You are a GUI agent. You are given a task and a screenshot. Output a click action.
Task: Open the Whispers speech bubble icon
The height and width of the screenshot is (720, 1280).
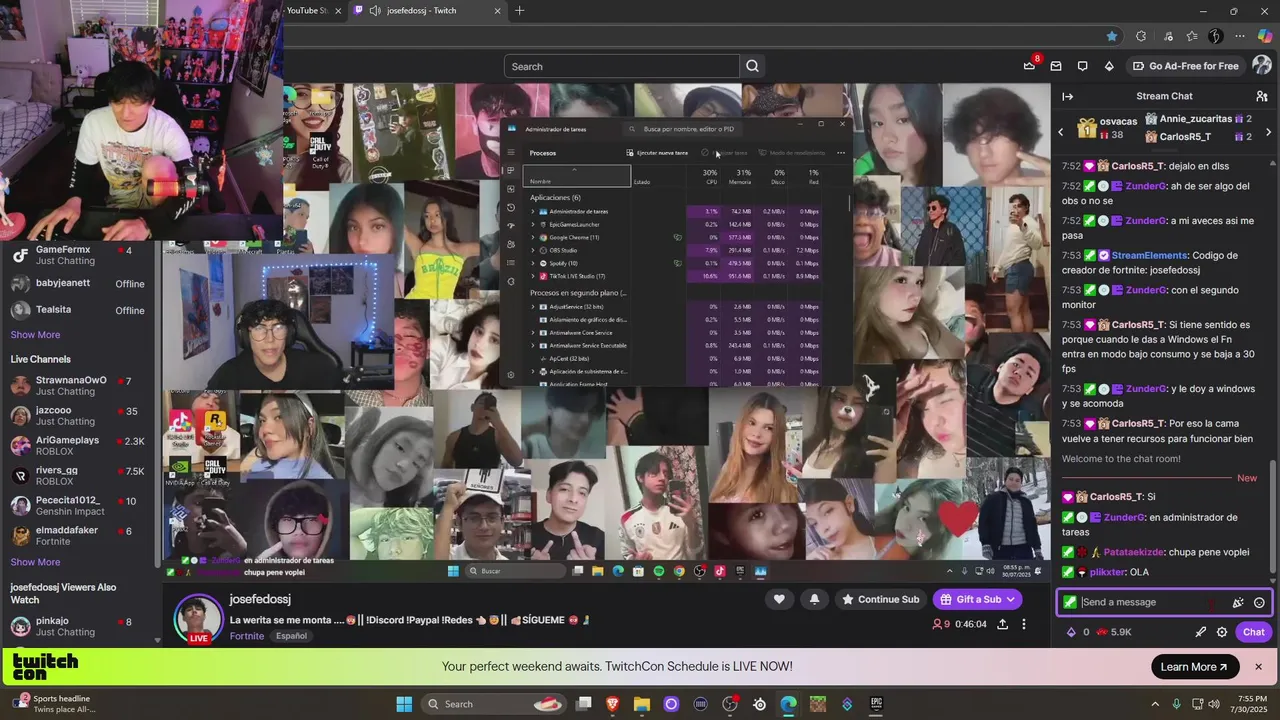pos(1082,66)
